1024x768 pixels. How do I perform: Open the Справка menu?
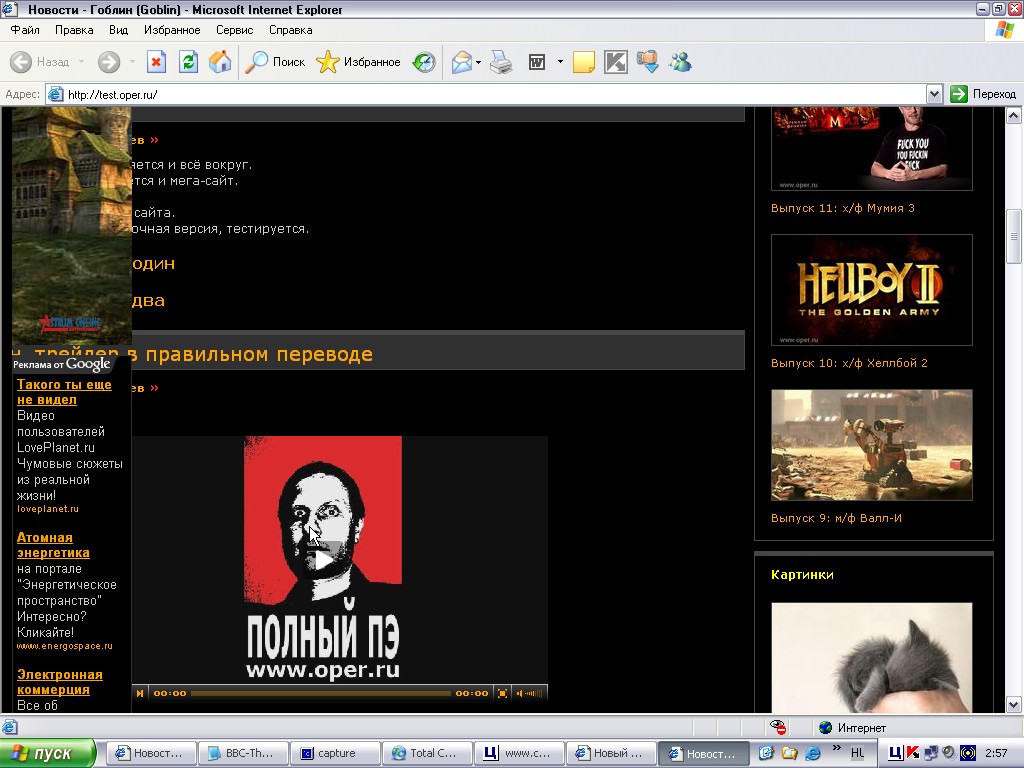click(x=291, y=30)
